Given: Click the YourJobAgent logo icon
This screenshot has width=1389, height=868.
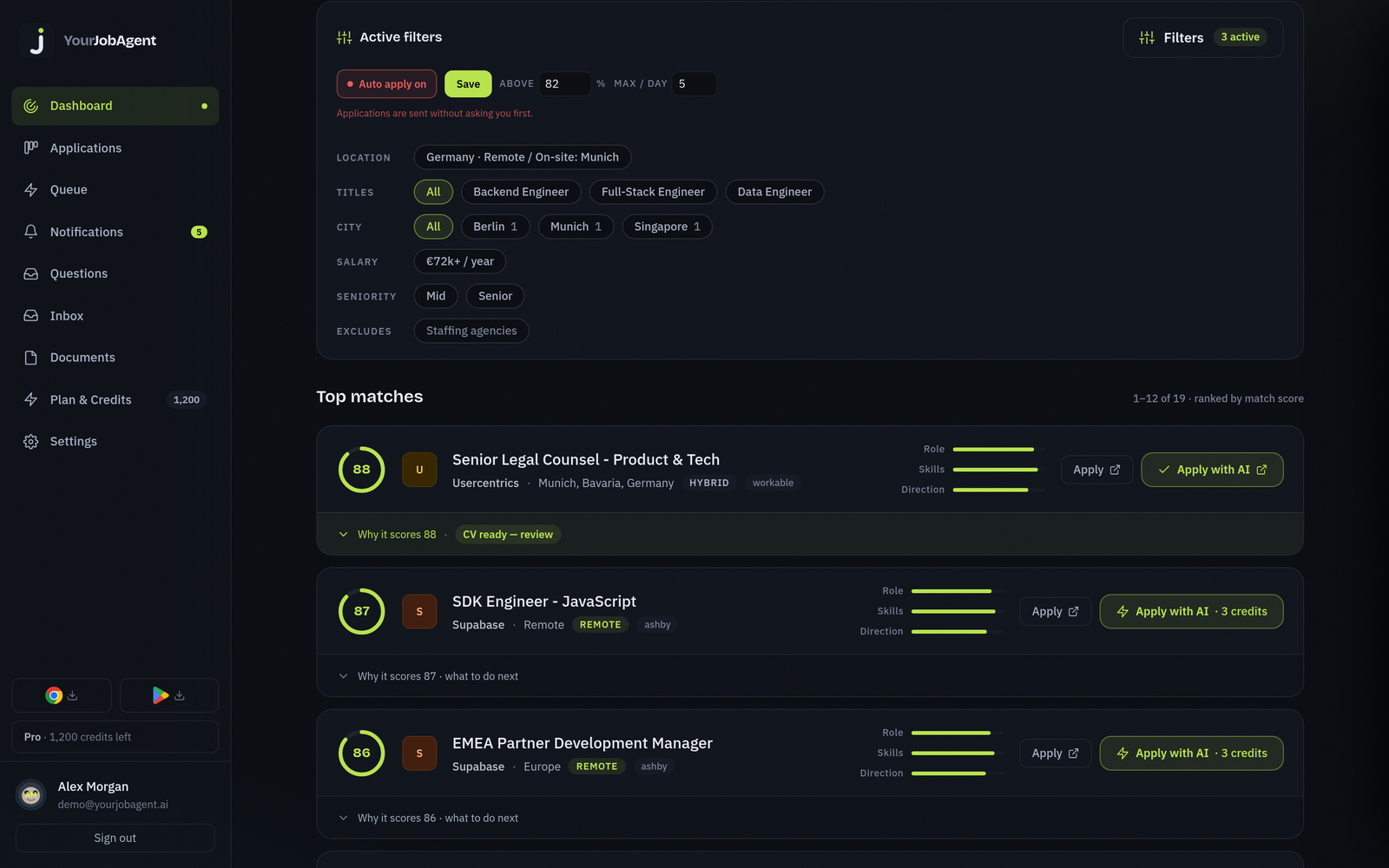Looking at the screenshot, I should (x=36, y=41).
